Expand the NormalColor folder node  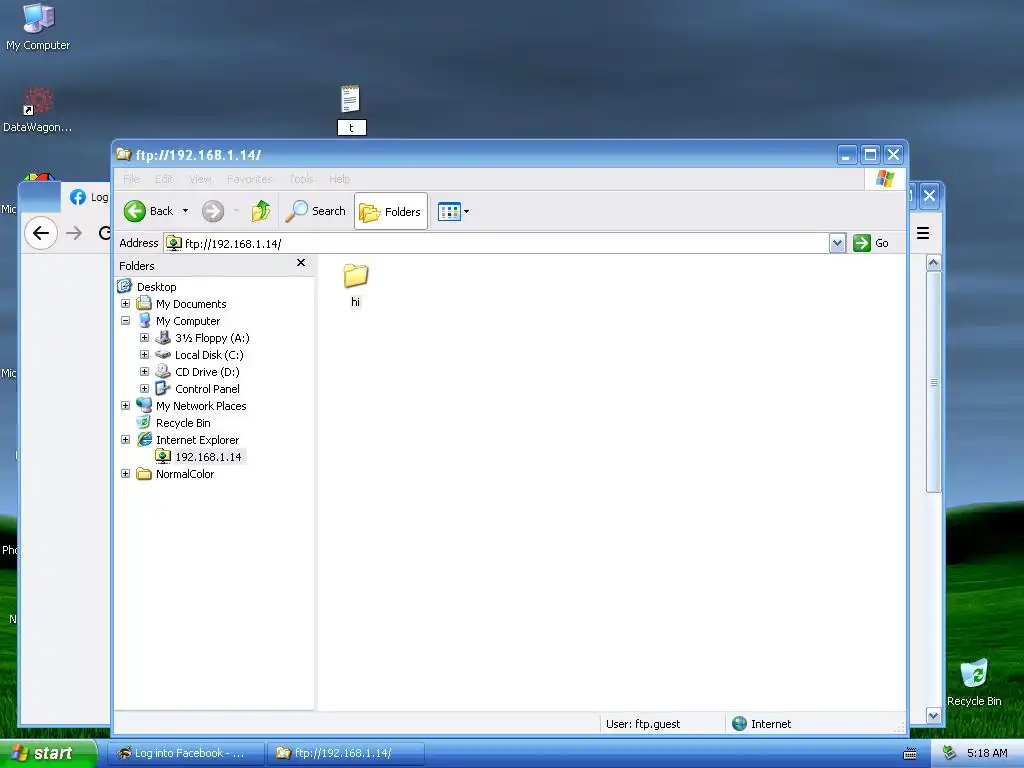(125, 473)
